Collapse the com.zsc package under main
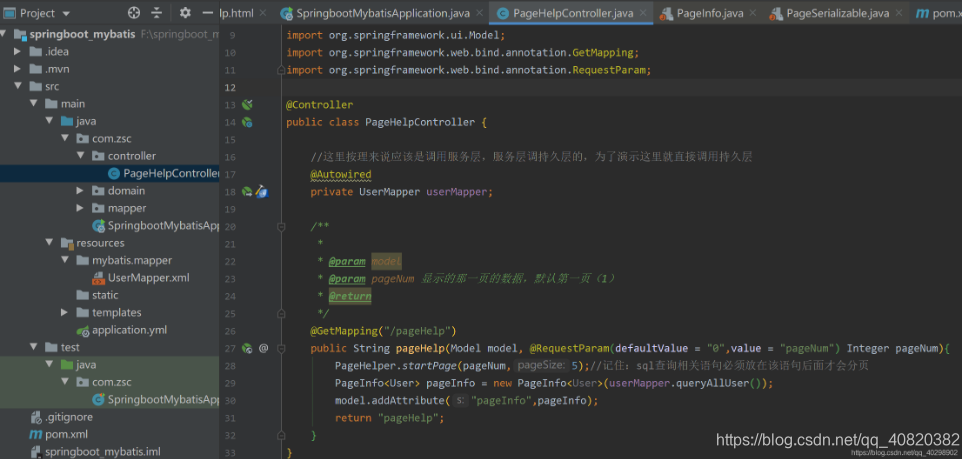The height and width of the screenshot is (459, 970). point(64,139)
